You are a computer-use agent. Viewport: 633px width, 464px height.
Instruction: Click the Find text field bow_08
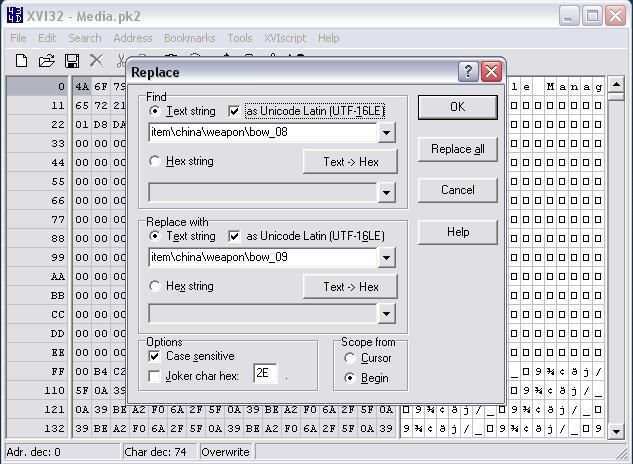[263, 132]
